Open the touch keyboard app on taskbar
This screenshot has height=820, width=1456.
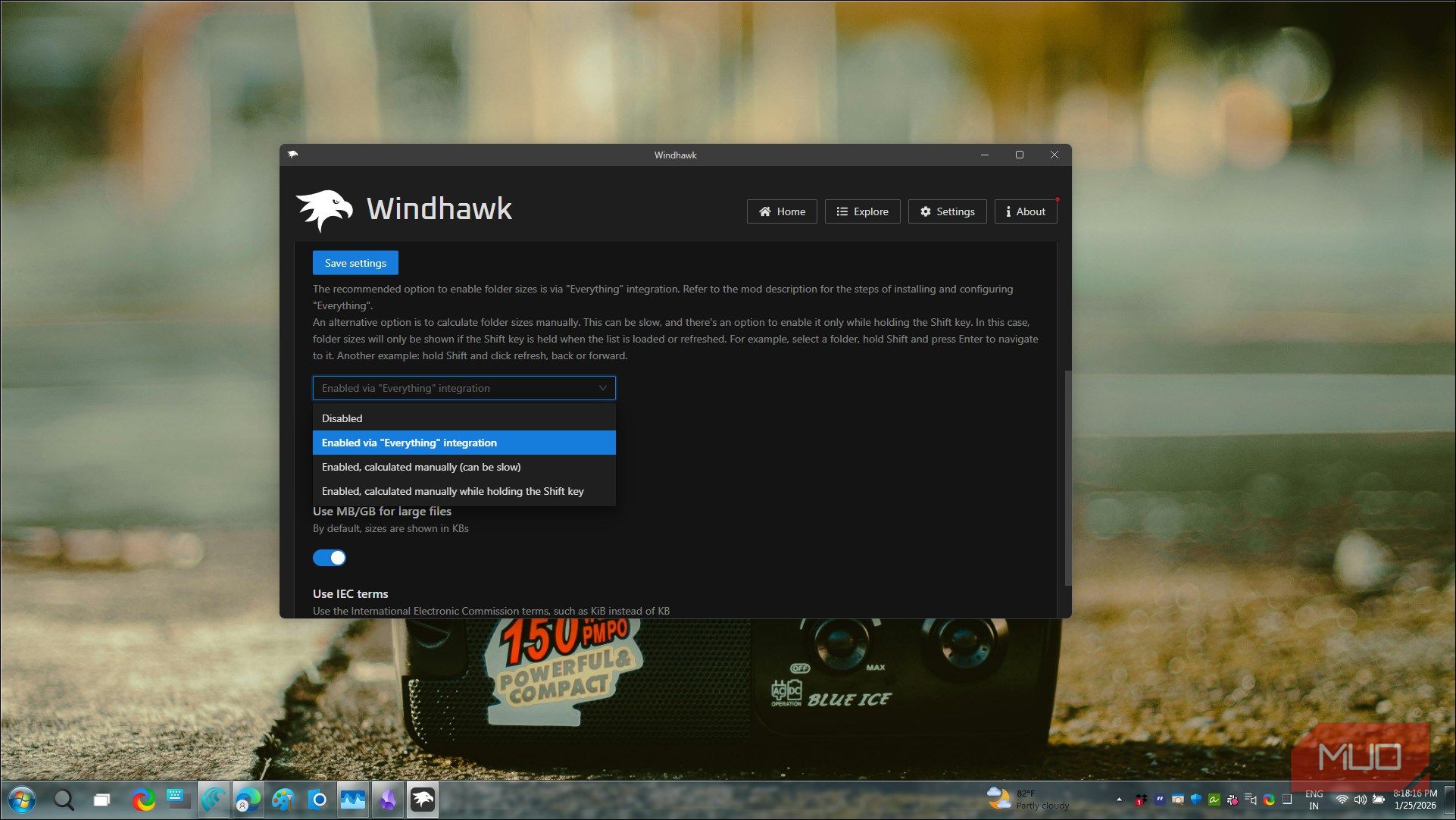pyautogui.click(x=177, y=800)
